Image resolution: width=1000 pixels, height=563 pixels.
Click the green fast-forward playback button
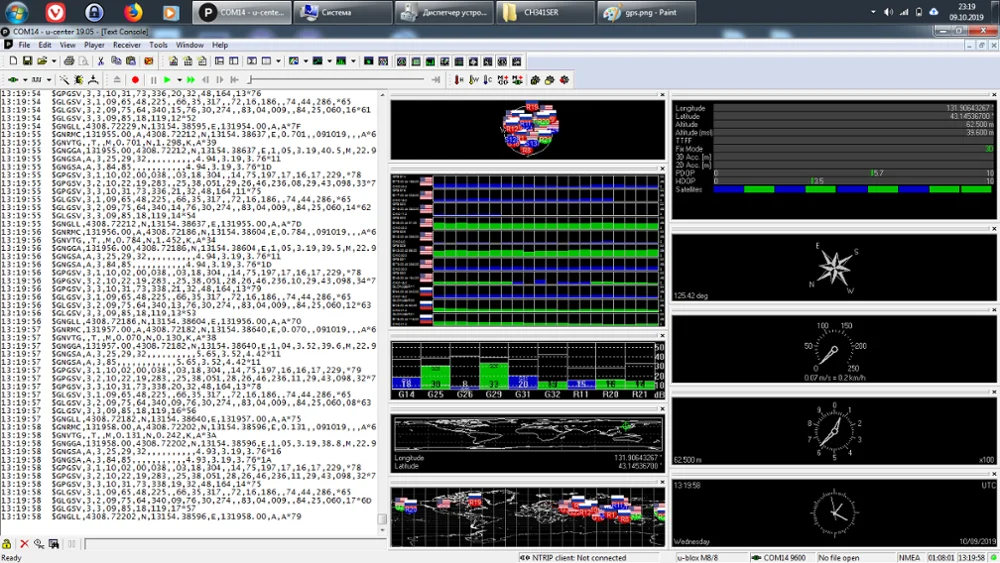[x=191, y=80]
